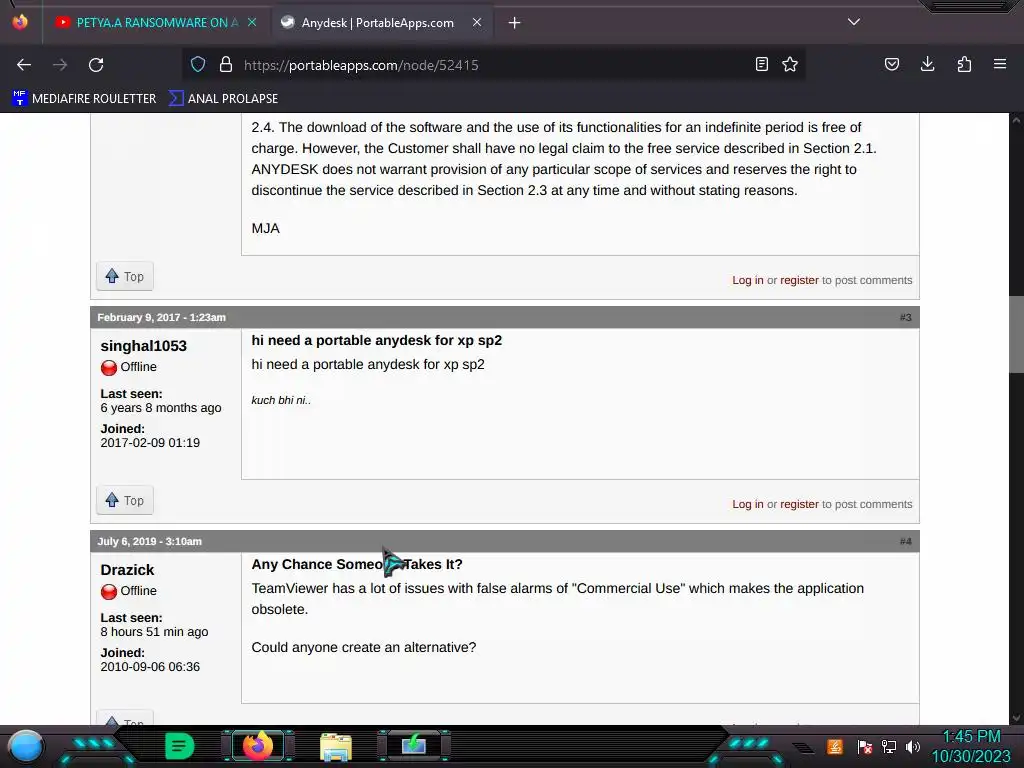
Task: Click Top button below the MJA comment
Action: pos(125,276)
